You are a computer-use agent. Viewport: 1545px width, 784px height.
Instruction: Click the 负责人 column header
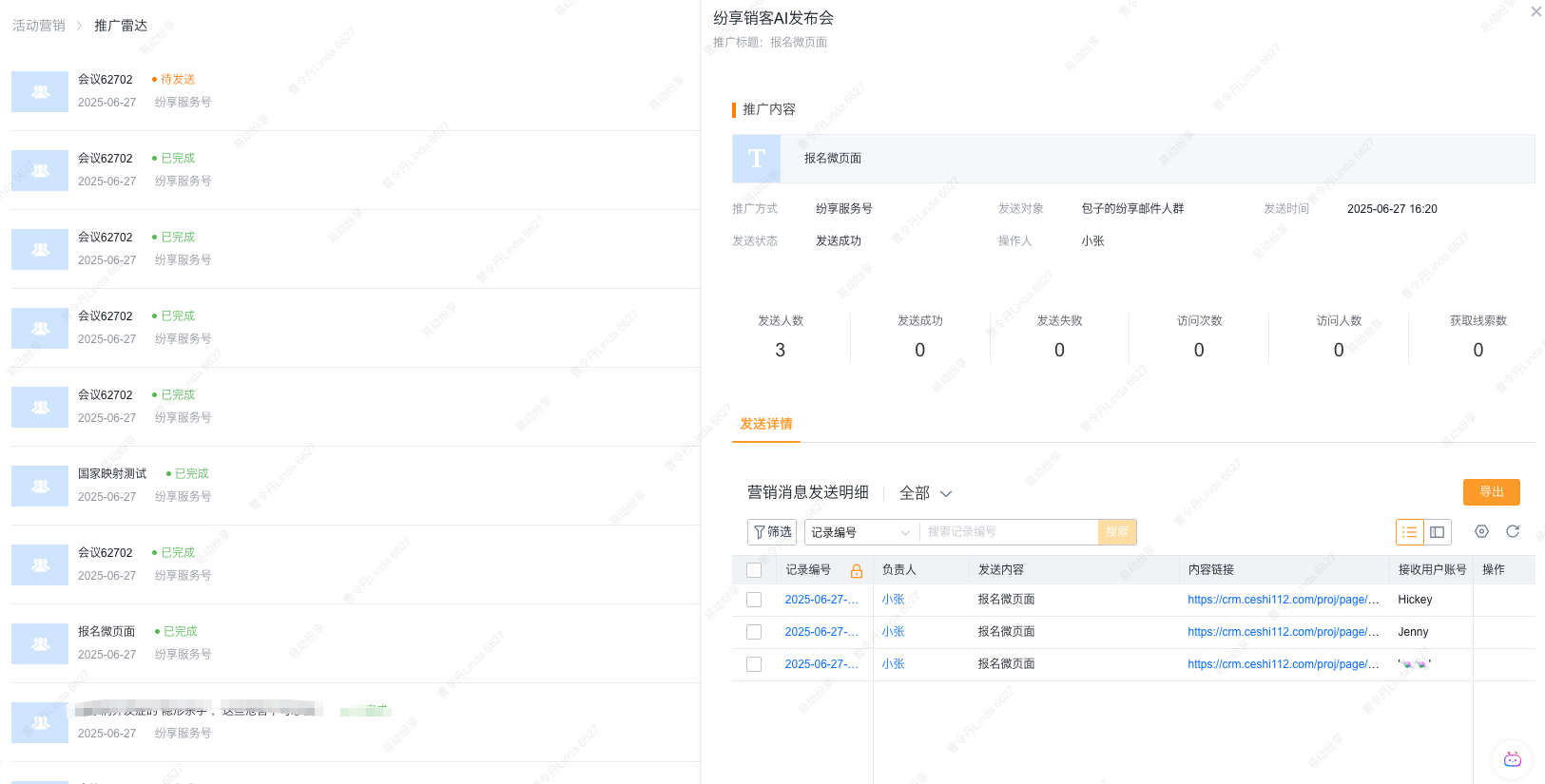pyautogui.click(x=899, y=570)
